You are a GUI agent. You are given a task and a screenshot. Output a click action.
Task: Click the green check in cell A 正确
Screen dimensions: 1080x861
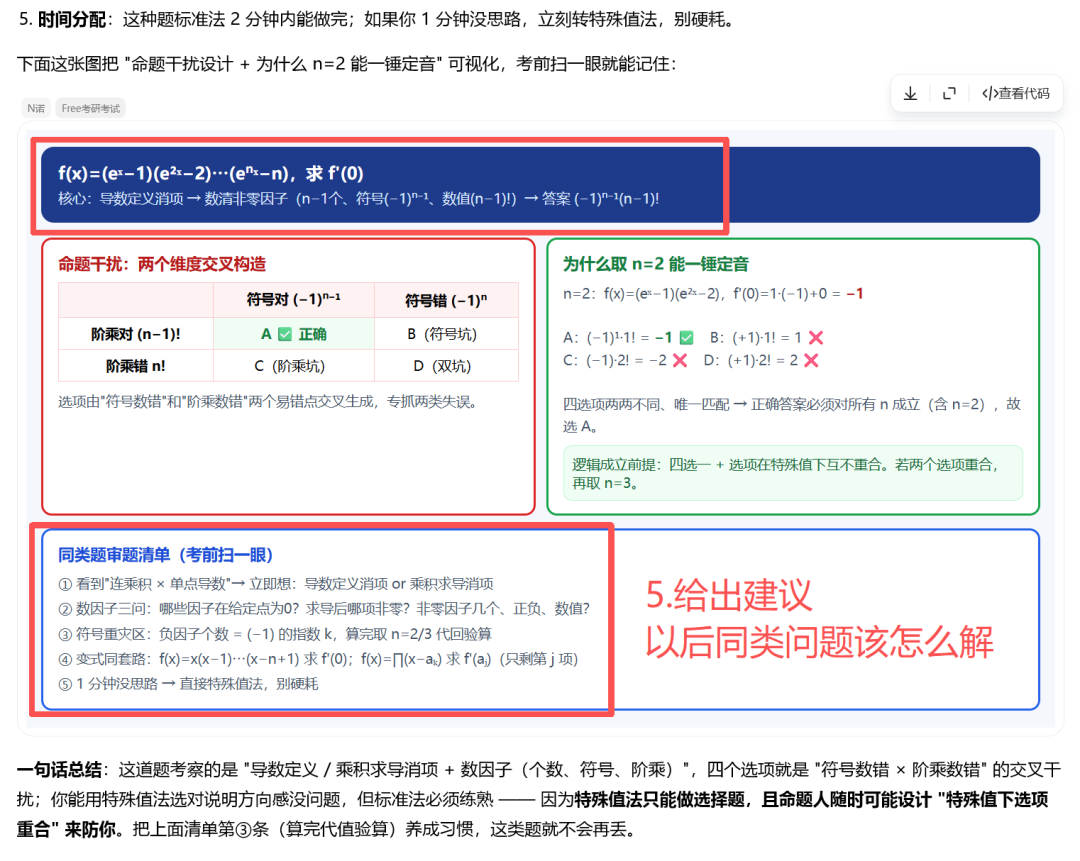coord(285,334)
